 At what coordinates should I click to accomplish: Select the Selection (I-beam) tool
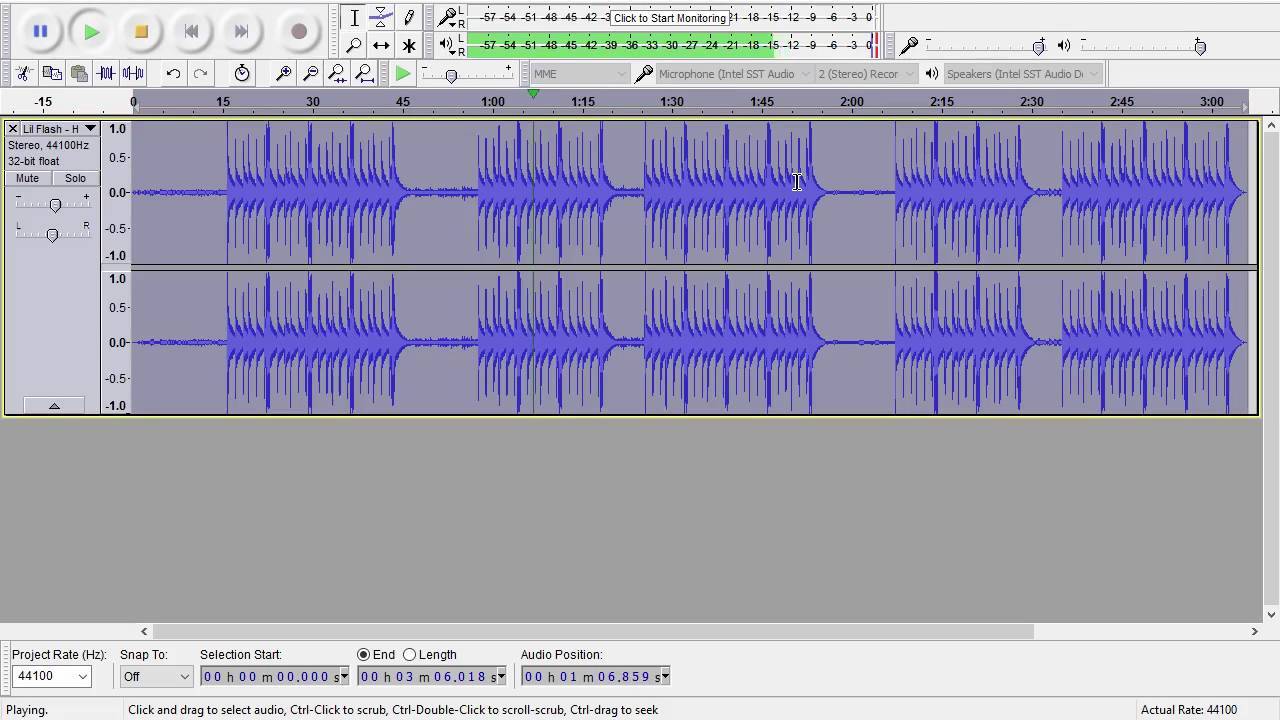pos(354,17)
